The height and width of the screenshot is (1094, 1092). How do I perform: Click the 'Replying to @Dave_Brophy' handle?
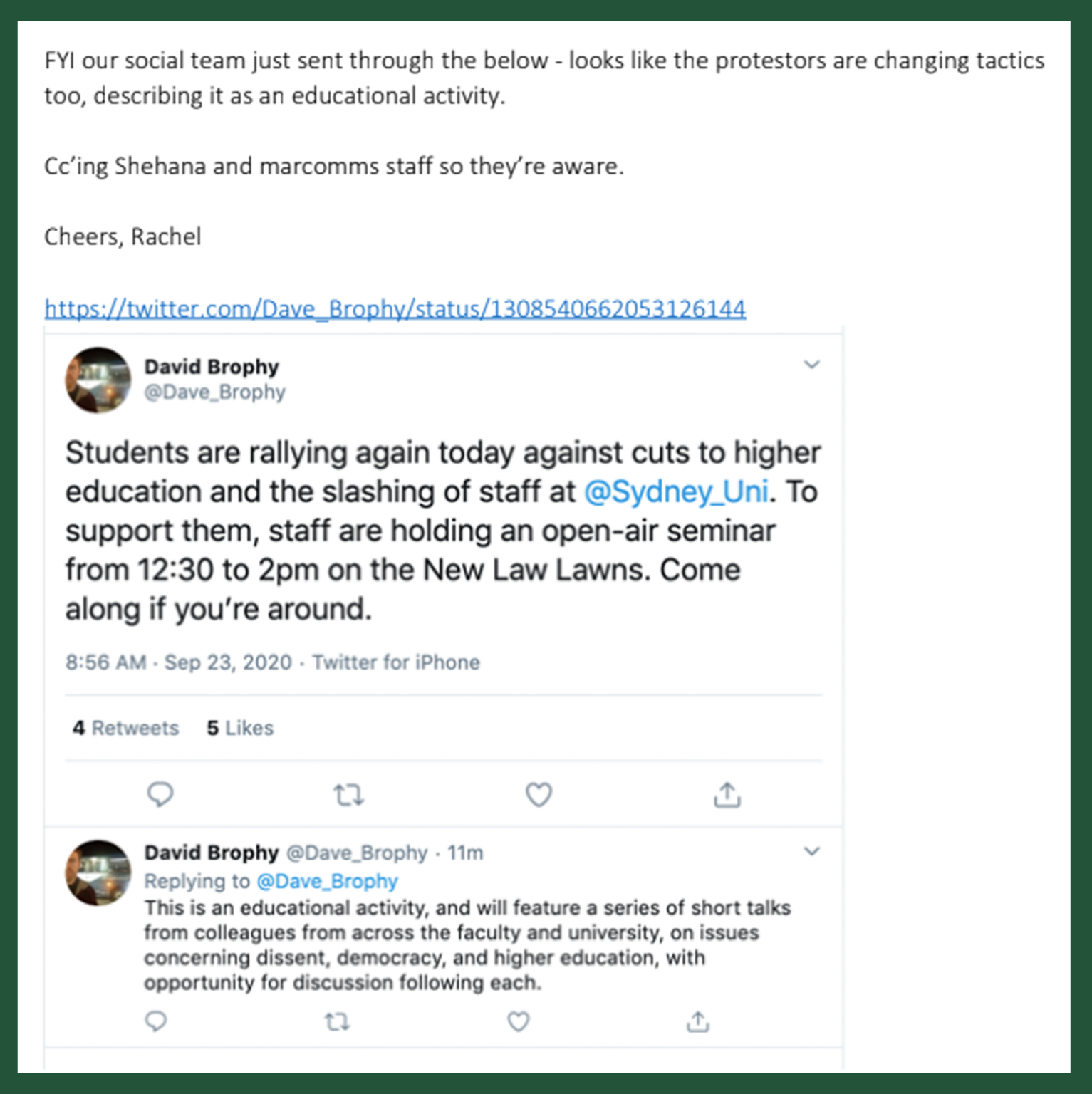(327, 881)
